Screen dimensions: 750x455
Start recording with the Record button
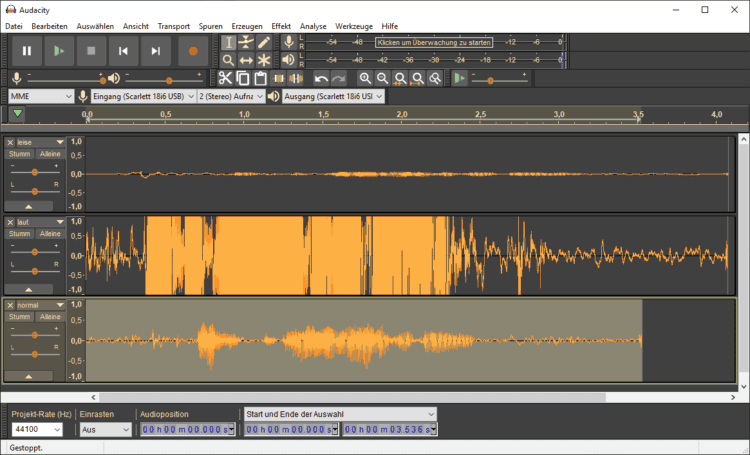point(193,51)
